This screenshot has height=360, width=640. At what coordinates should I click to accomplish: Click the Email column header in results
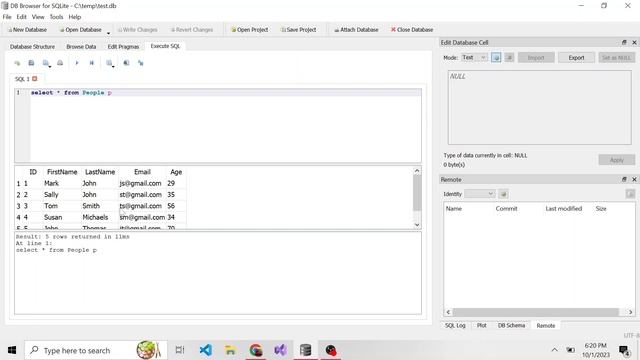[142, 172]
